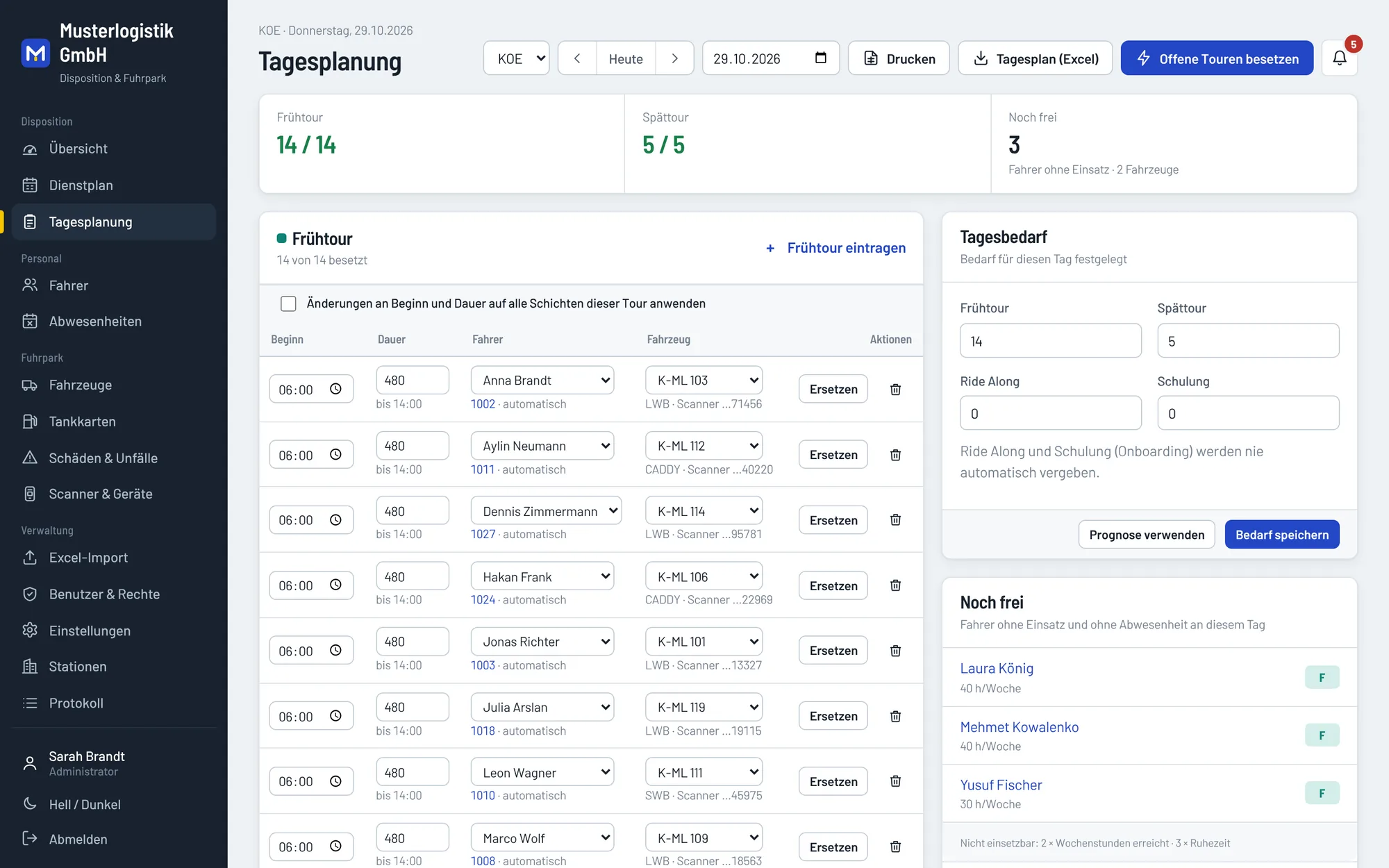The height and width of the screenshot is (868, 1389).
Task: Navigate to Dienstplan
Action: [x=114, y=185]
